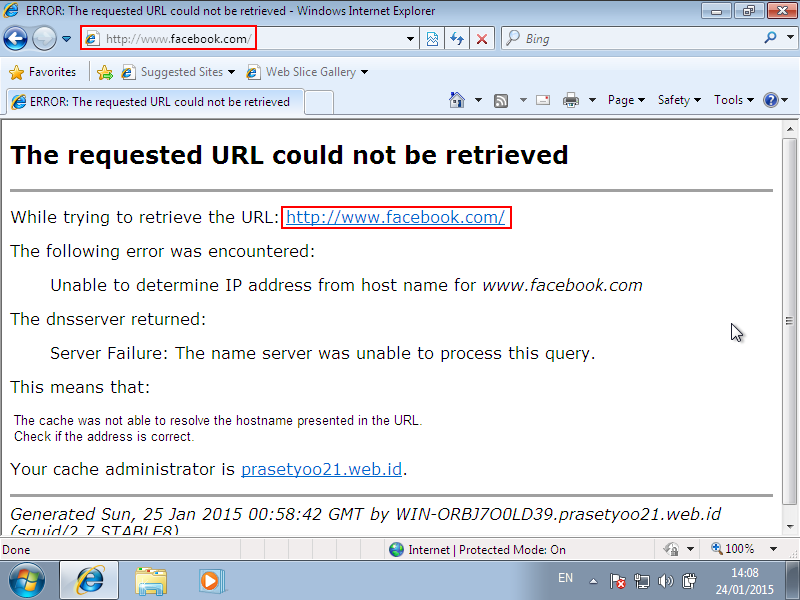Click the Internet Protected Mode status zone
Image resolution: width=800 pixels, height=600 pixels.
point(477,549)
